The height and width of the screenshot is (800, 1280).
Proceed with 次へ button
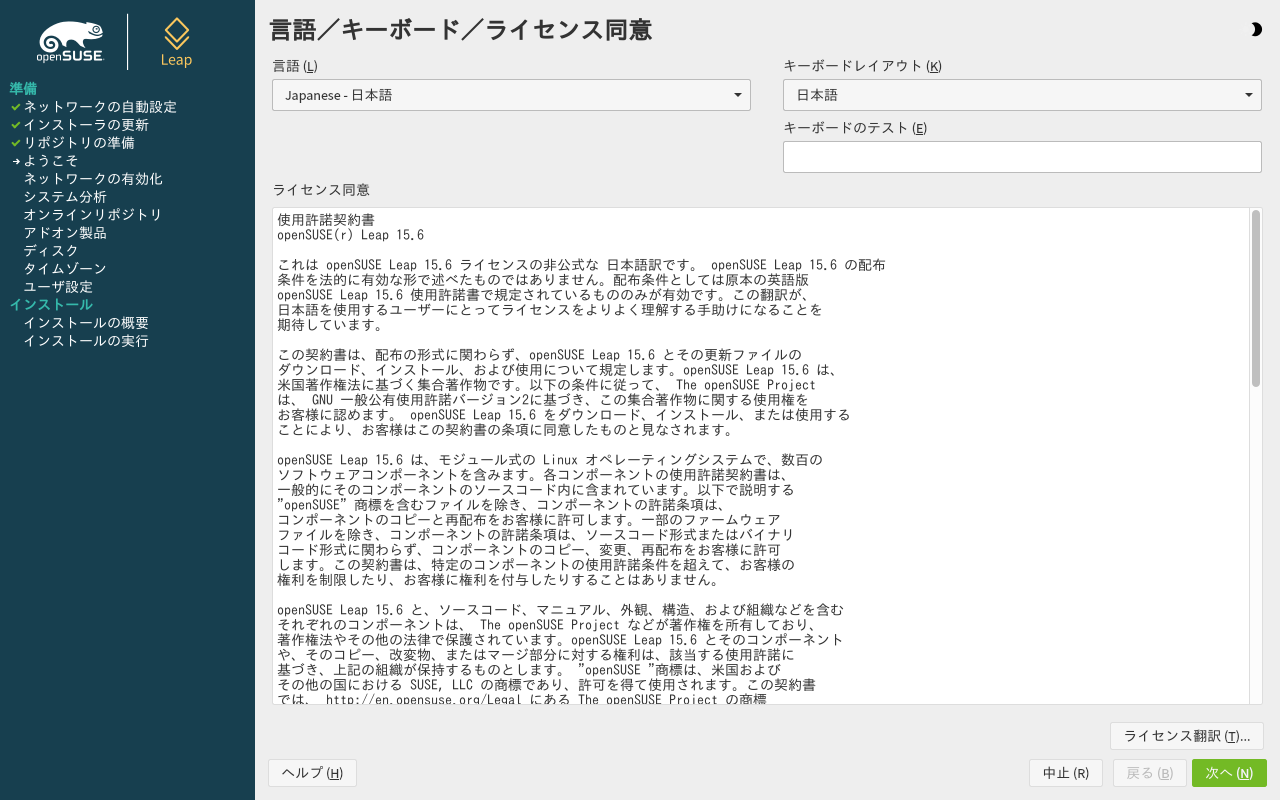(x=1229, y=773)
